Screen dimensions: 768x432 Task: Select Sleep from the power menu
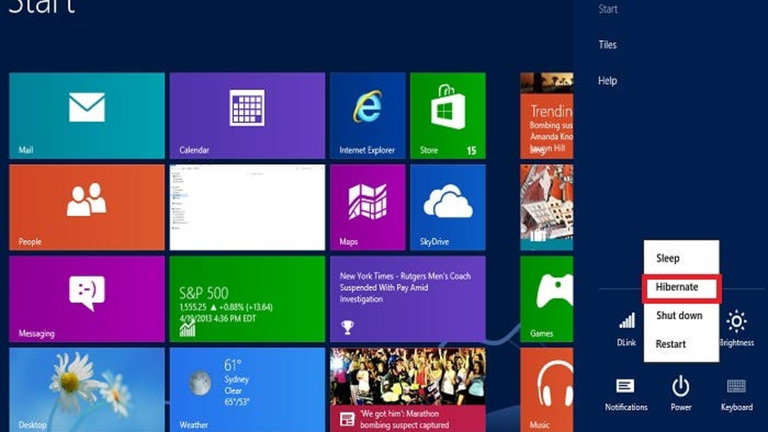[681, 258]
